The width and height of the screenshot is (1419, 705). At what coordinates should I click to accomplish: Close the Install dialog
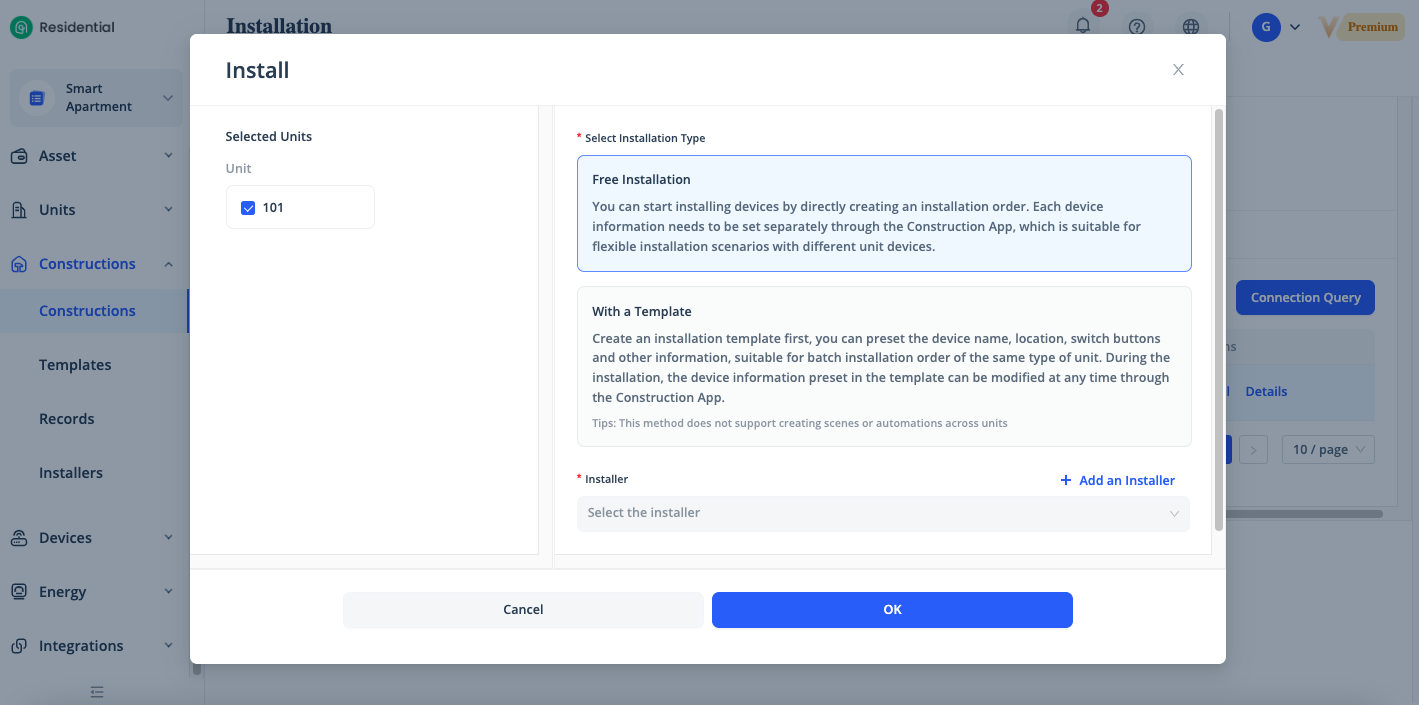[1178, 70]
